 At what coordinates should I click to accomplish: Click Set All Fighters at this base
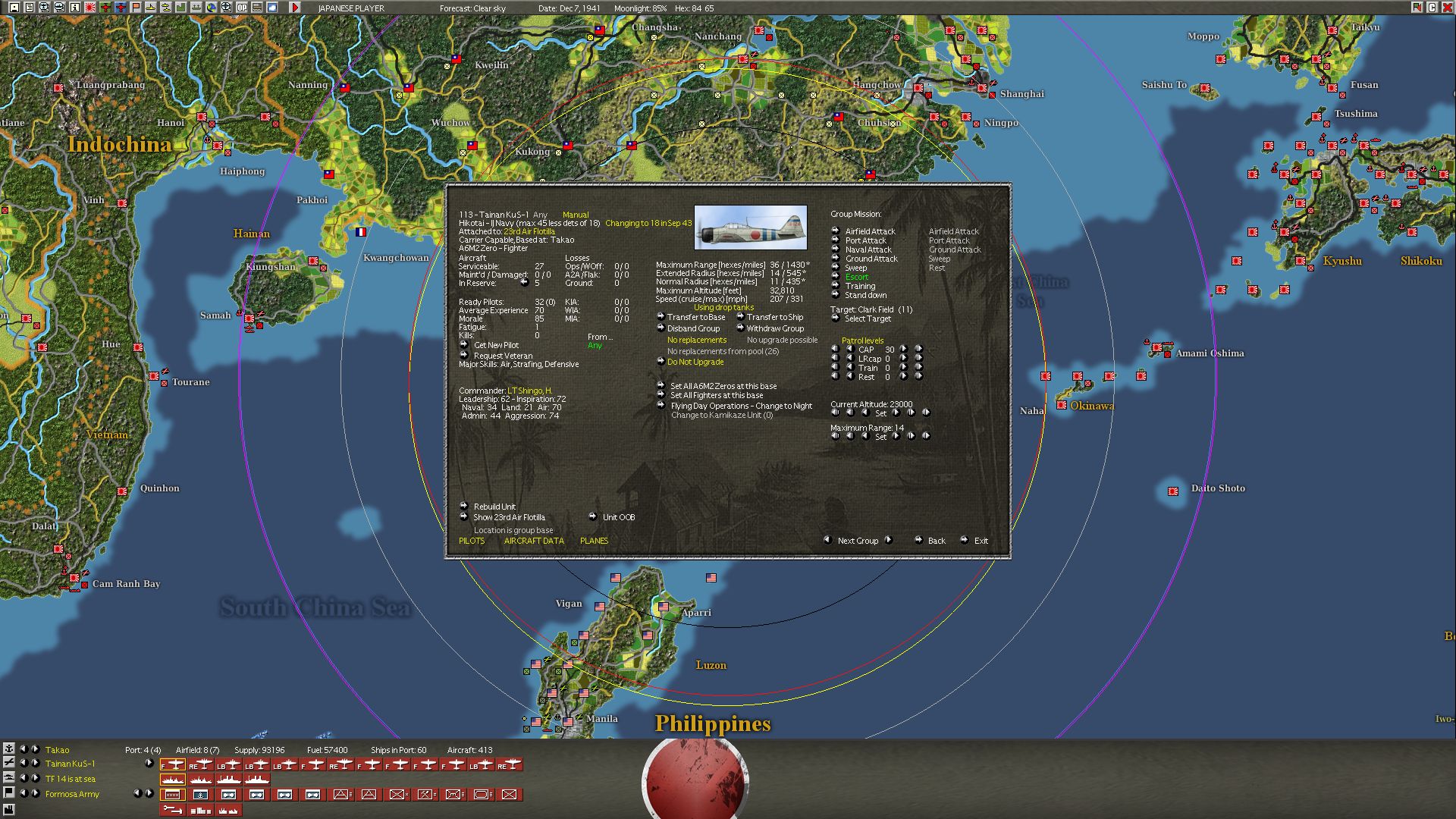717,395
